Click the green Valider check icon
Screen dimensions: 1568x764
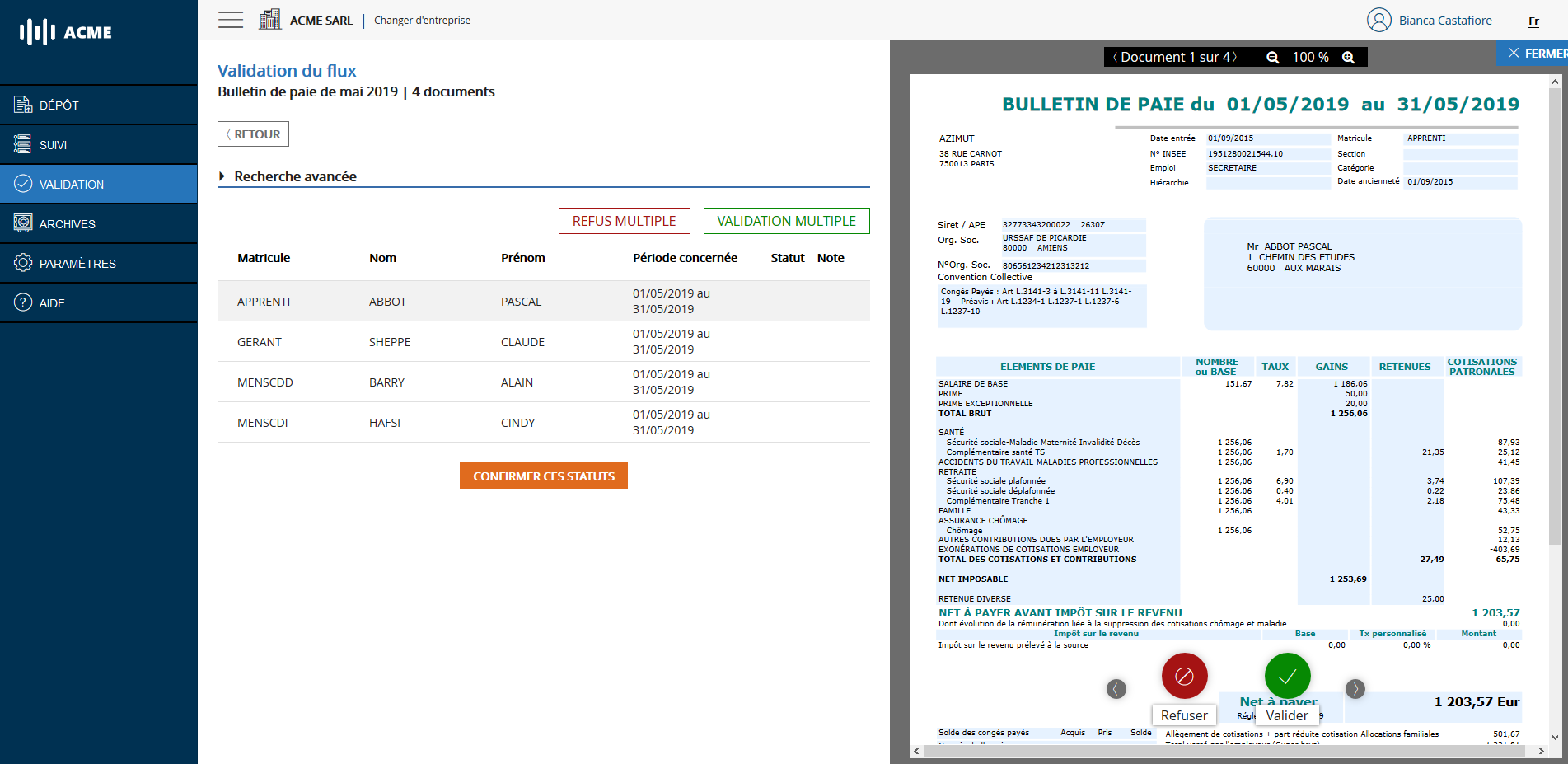1287,675
